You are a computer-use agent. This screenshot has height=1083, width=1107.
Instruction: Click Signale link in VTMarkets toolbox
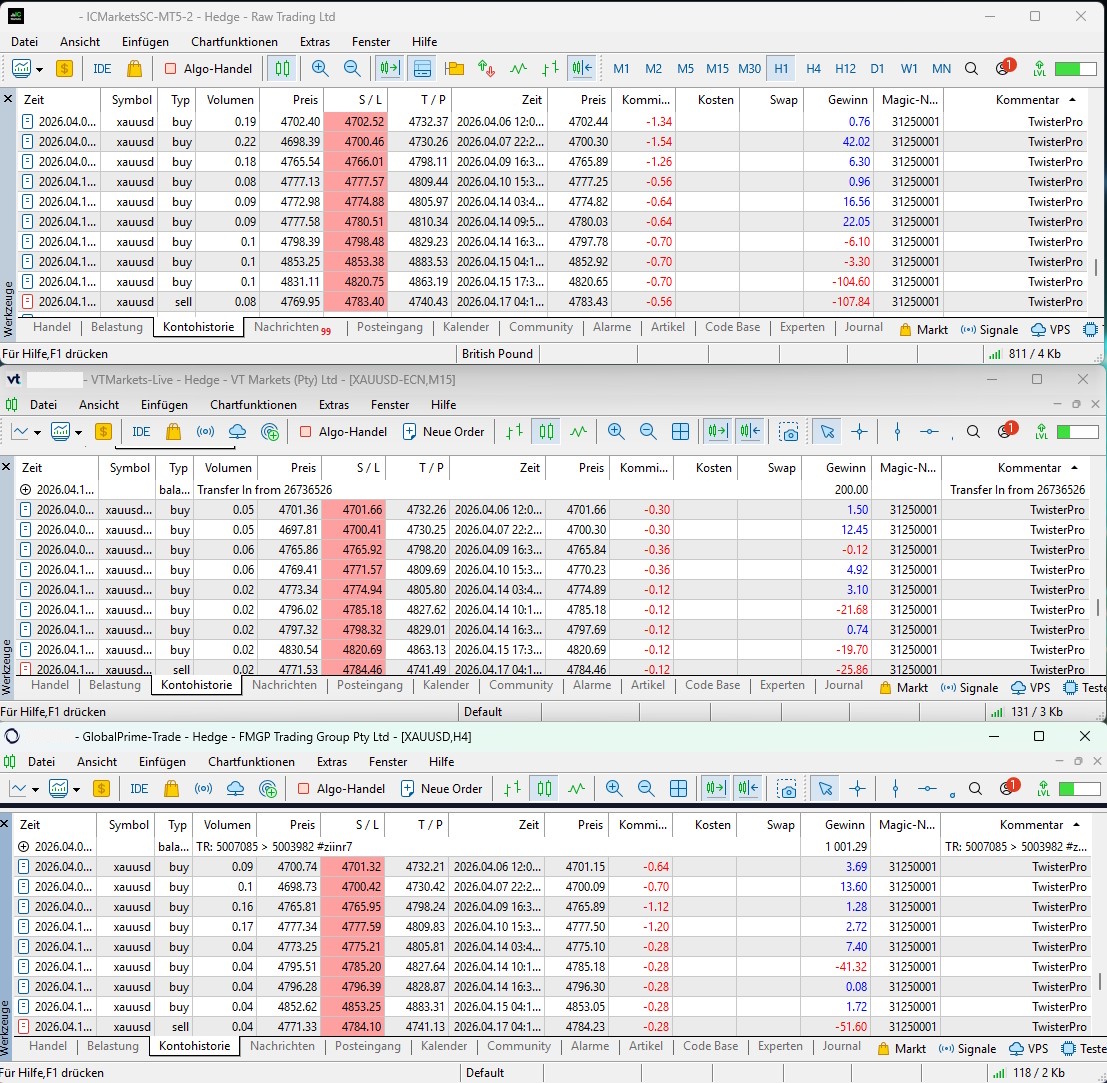(x=969, y=688)
